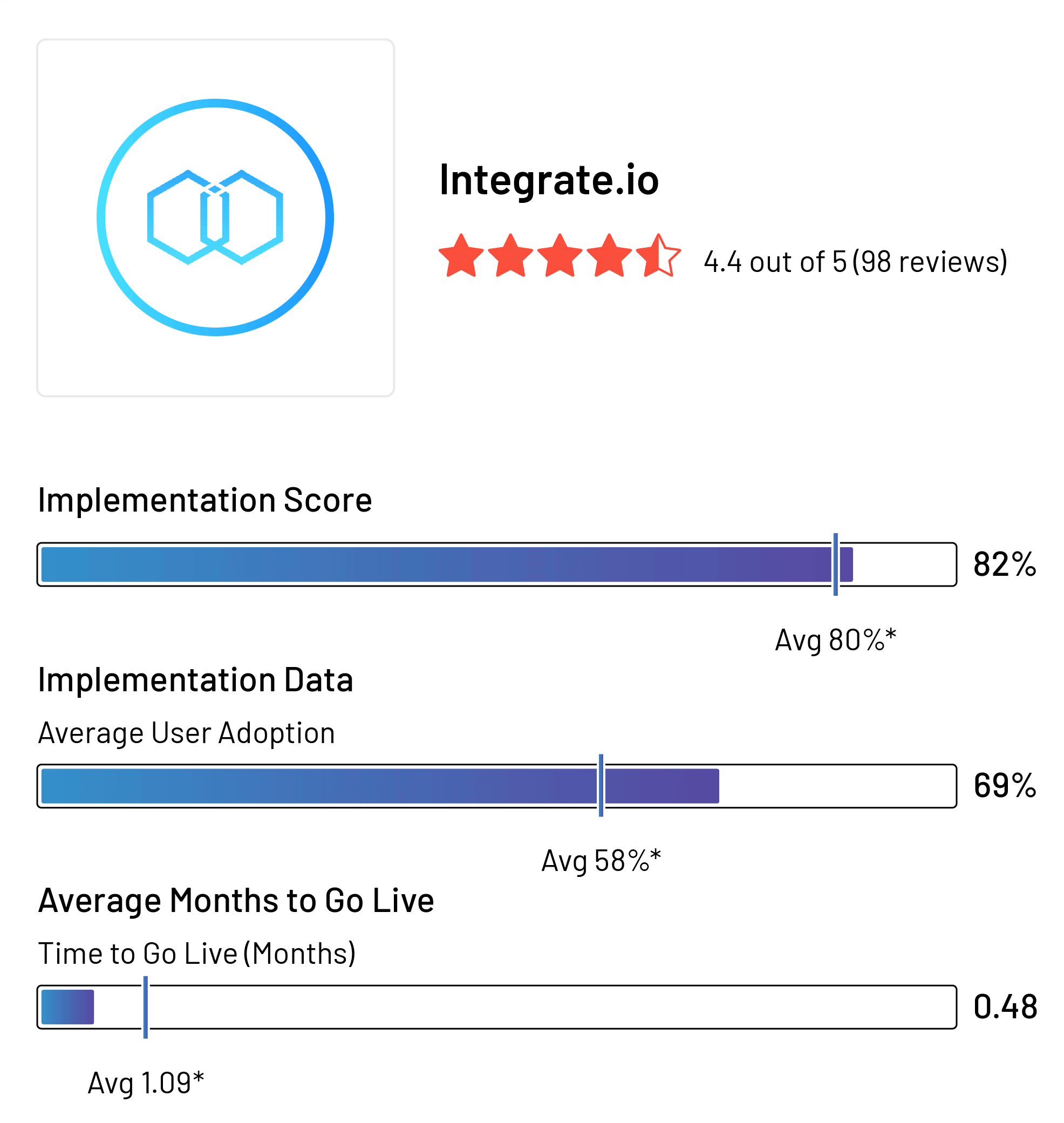Click the second rating star
Viewport: 1064px width, 1123px height.
click(x=510, y=256)
